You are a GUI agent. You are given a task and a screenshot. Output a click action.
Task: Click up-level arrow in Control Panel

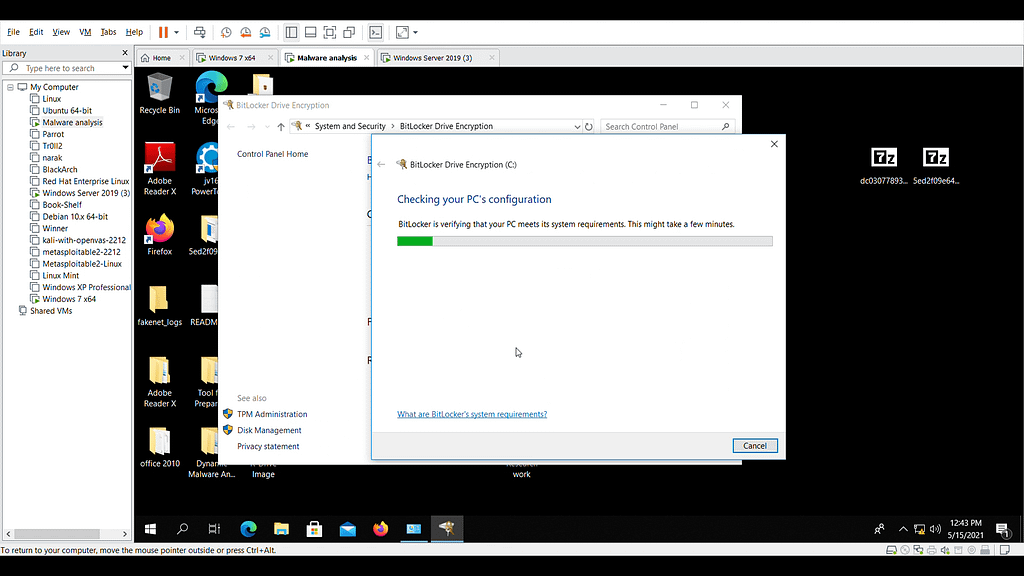(x=281, y=127)
